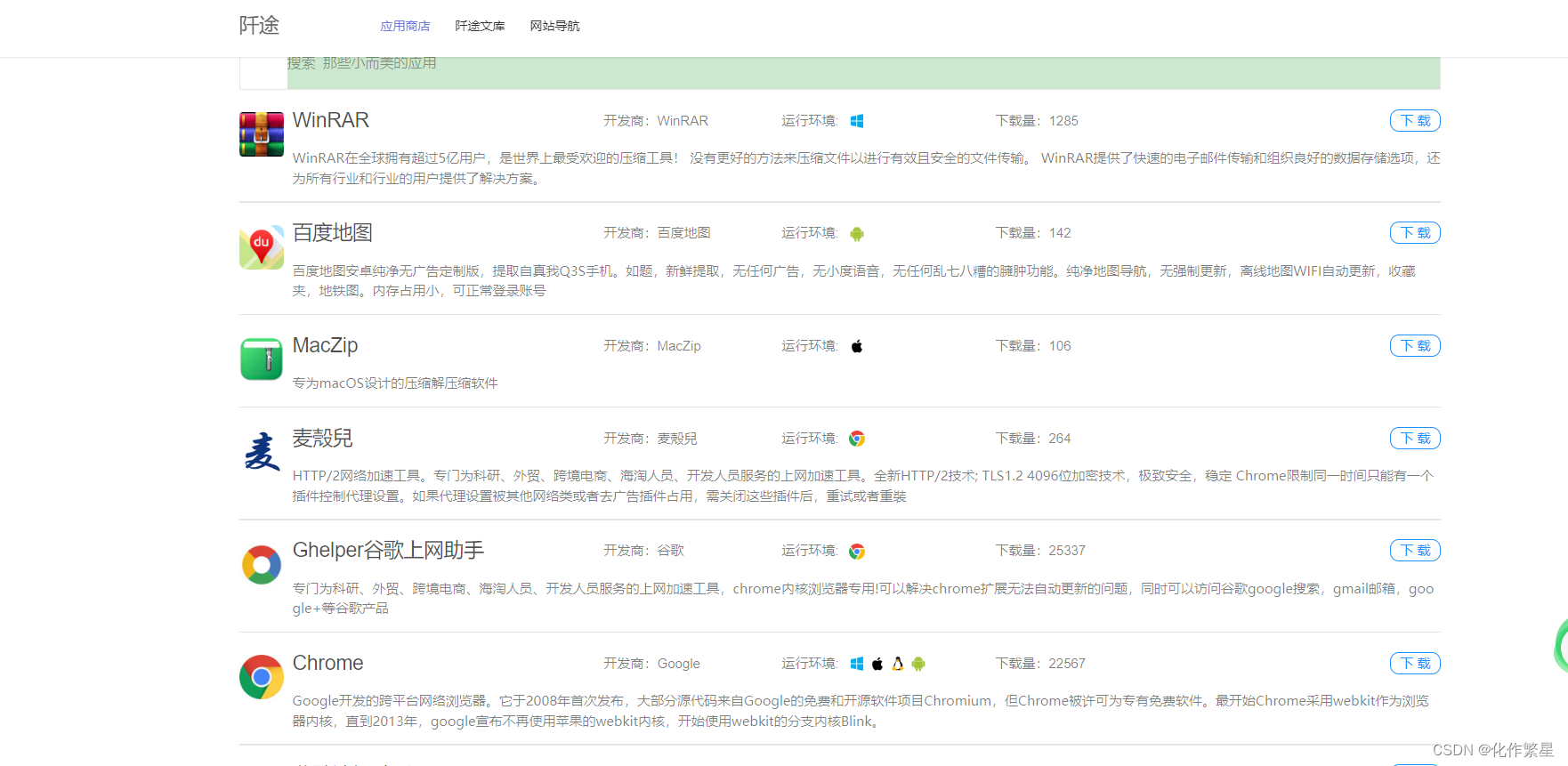
Task: Click the text 下载量: 106
Action: pyautogui.click(x=1033, y=346)
